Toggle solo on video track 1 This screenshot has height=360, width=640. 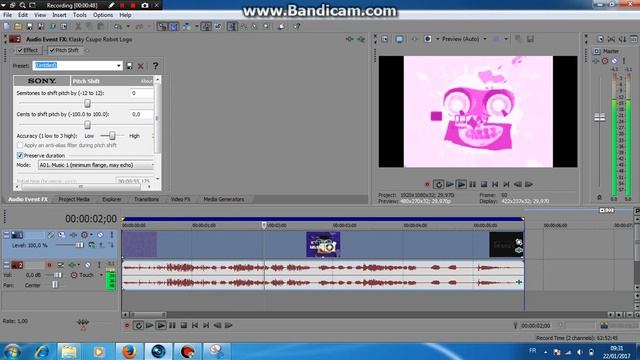pos(111,235)
